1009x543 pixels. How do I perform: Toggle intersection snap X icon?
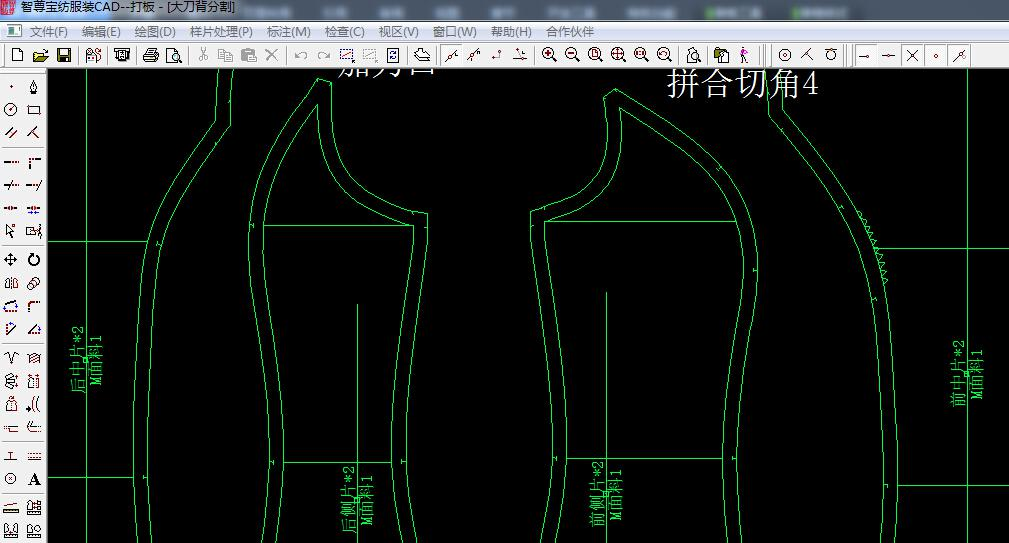click(x=912, y=56)
